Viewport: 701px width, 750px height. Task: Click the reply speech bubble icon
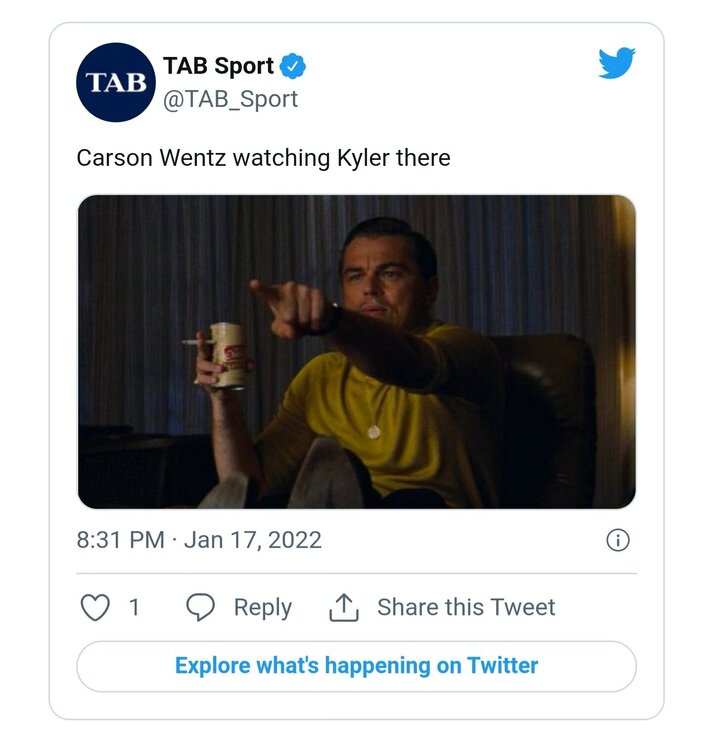(201, 607)
